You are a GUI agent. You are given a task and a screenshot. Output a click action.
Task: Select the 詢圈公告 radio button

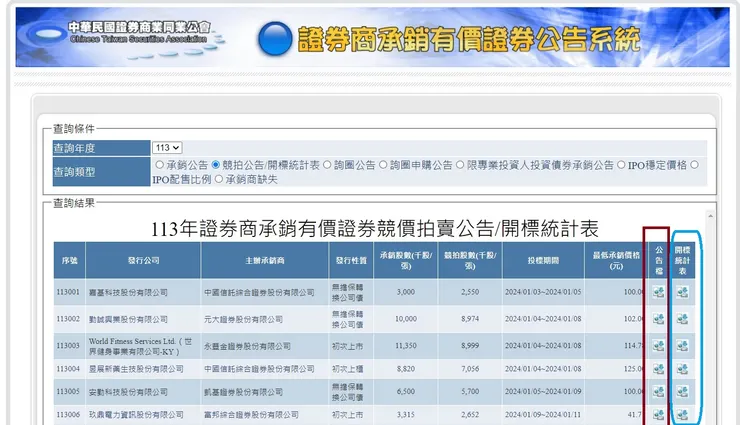pos(327,165)
